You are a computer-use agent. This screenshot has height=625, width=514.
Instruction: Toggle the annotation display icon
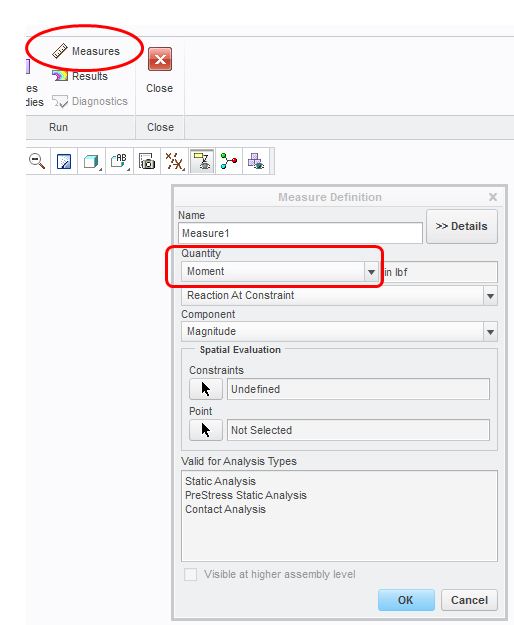[x=202, y=161]
